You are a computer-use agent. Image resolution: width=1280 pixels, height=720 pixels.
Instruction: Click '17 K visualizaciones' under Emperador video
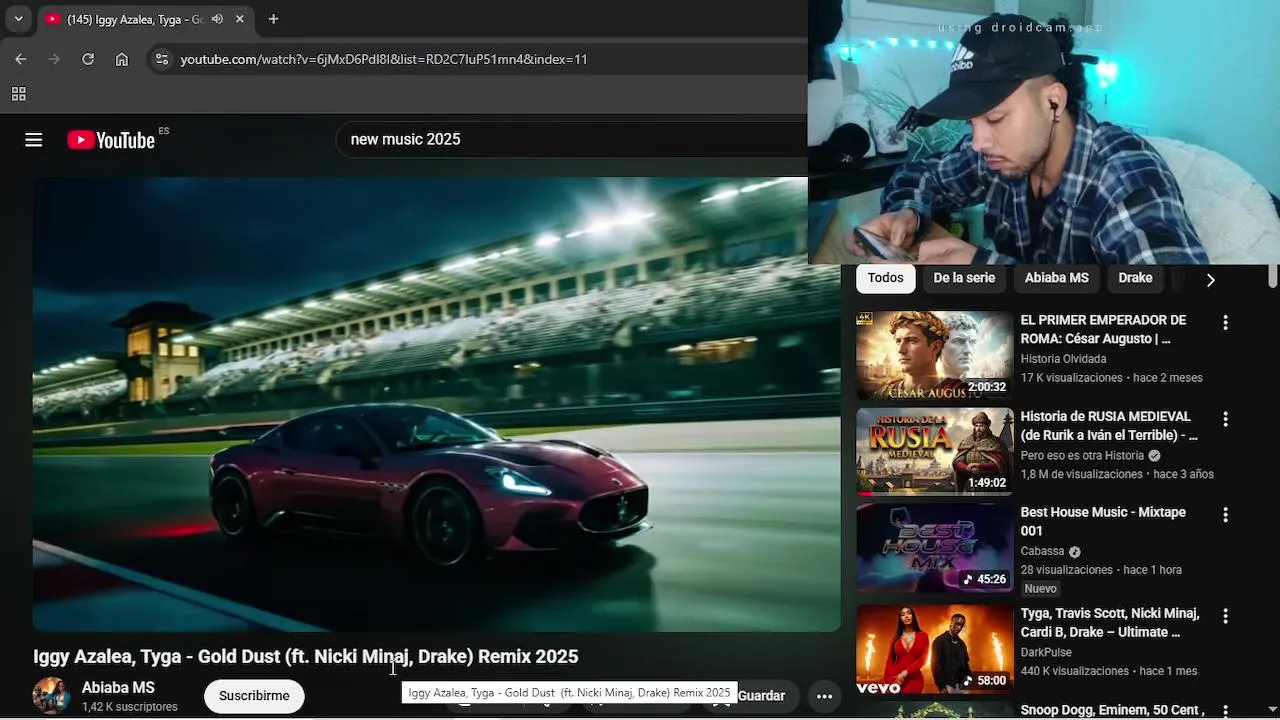point(1071,378)
